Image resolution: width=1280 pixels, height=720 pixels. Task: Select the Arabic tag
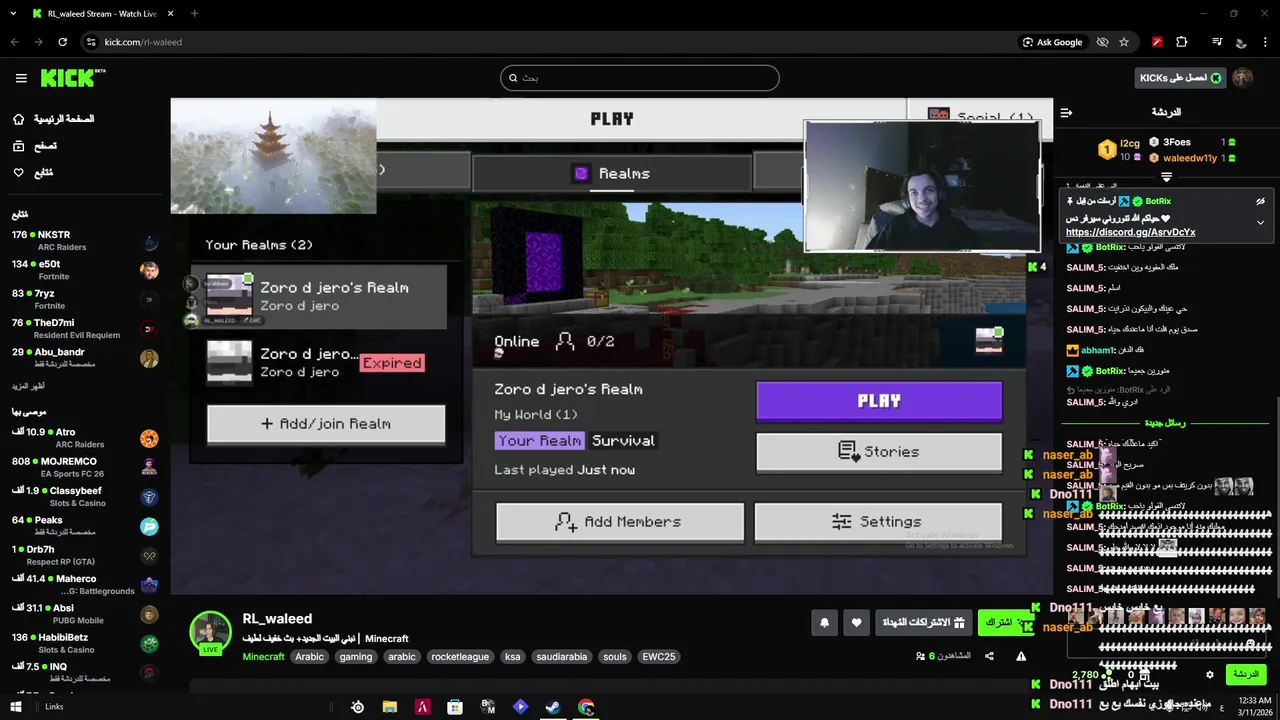coord(309,657)
